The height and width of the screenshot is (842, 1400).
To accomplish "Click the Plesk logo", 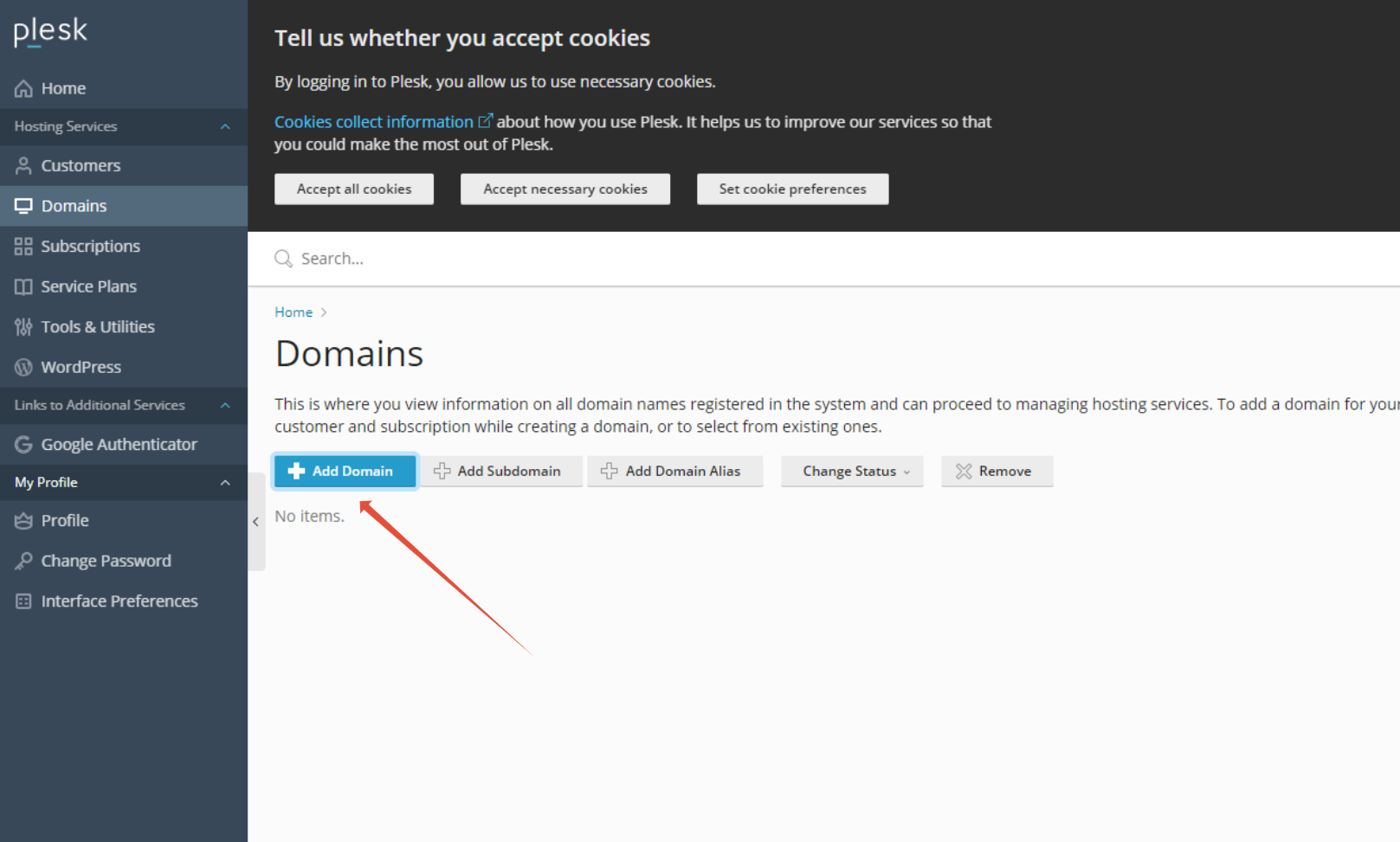I will pos(50,32).
